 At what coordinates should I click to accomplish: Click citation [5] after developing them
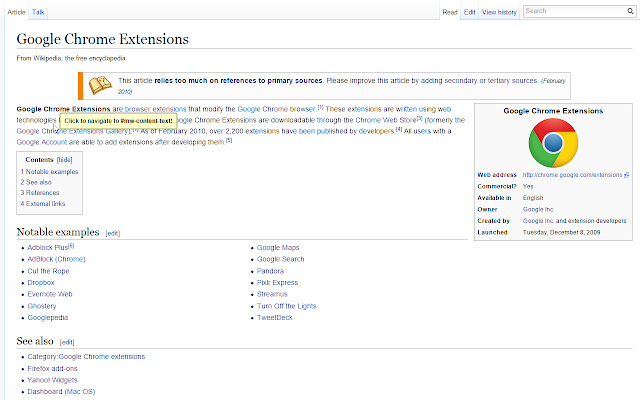coord(229,140)
